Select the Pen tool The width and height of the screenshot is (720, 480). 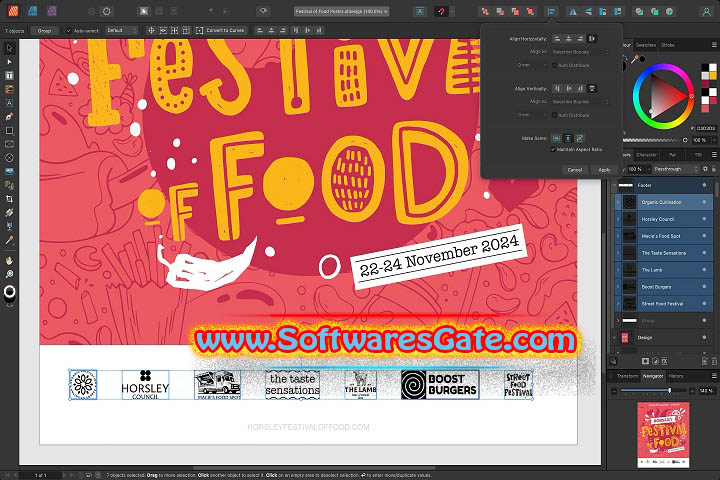point(9,117)
